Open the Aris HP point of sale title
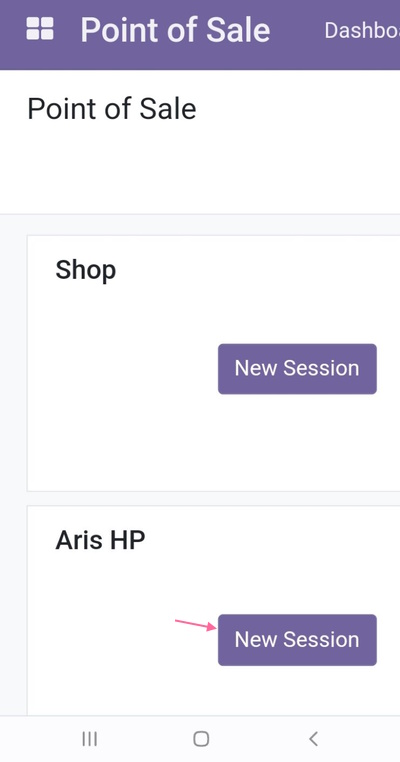Viewport: 400px width, 762px height. click(100, 540)
